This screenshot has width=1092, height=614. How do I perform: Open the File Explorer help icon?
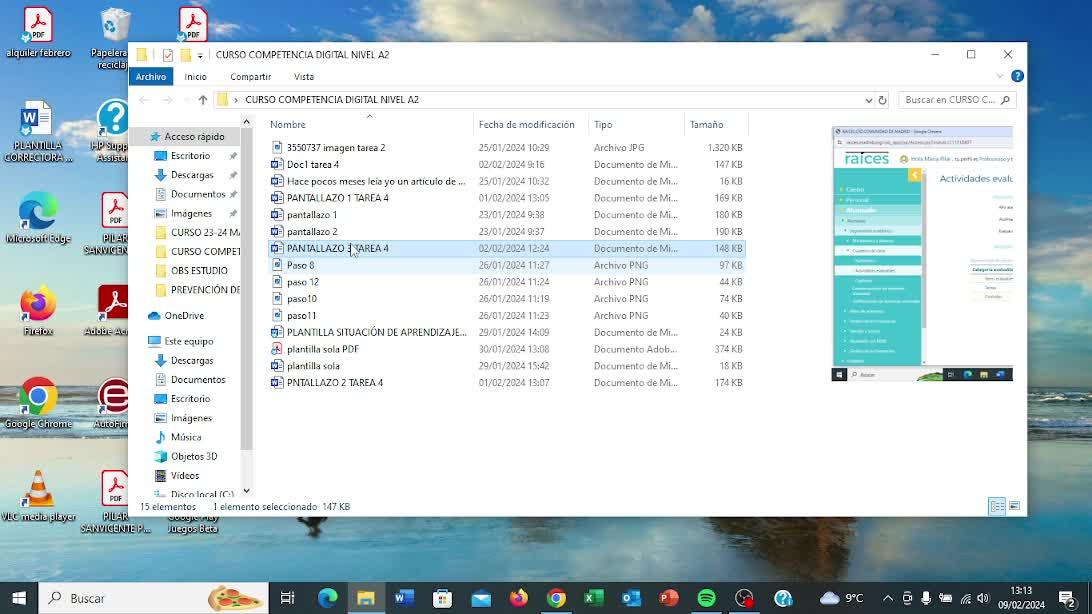[1017, 76]
